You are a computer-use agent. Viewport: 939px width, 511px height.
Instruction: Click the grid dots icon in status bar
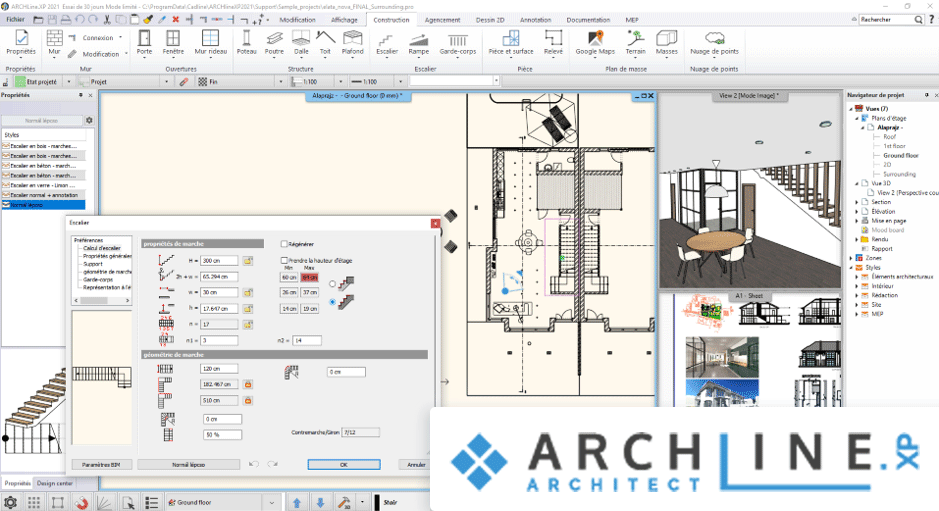click(x=34, y=503)
